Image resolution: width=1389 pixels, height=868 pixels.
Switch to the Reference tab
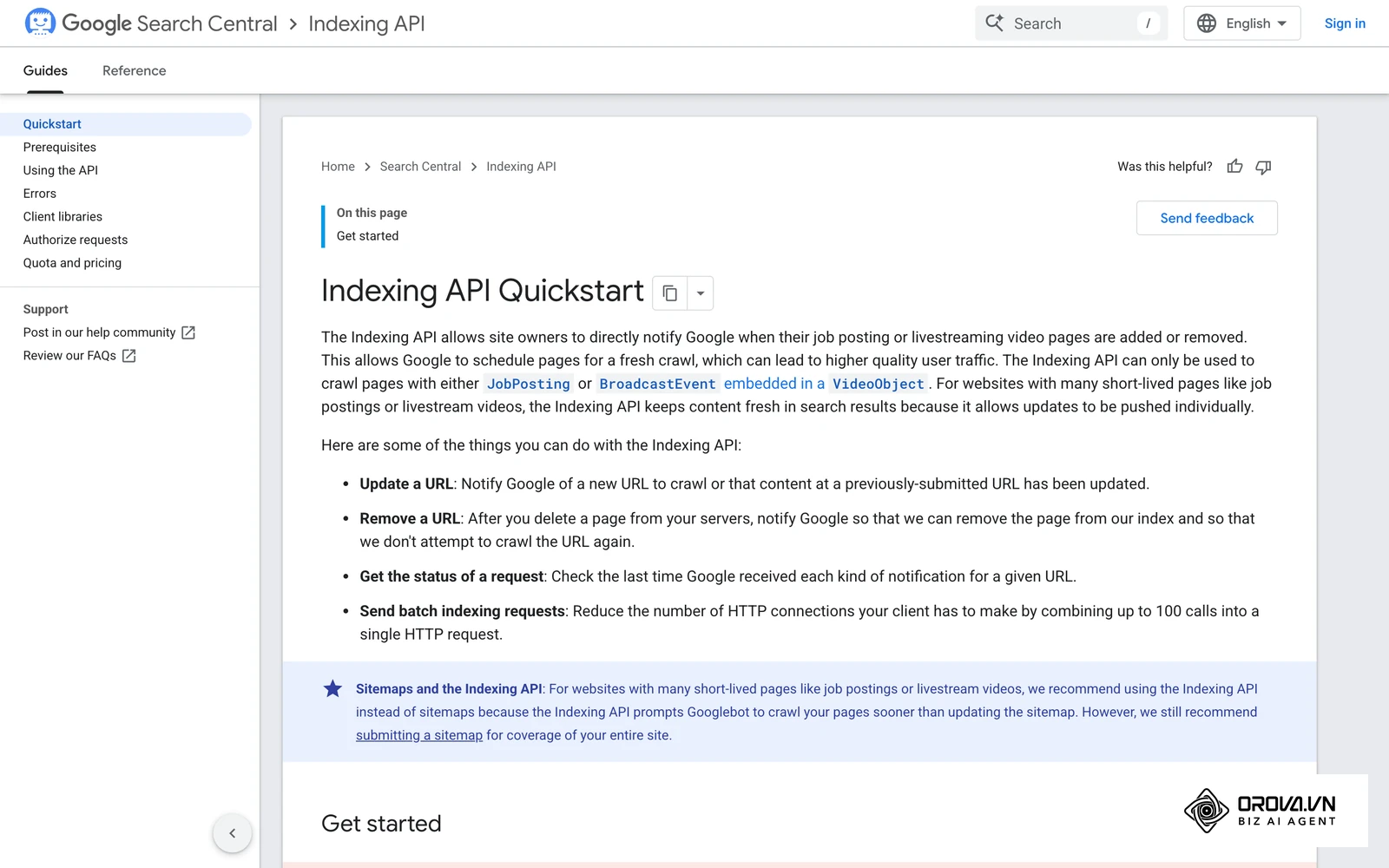tap(134, 70)
